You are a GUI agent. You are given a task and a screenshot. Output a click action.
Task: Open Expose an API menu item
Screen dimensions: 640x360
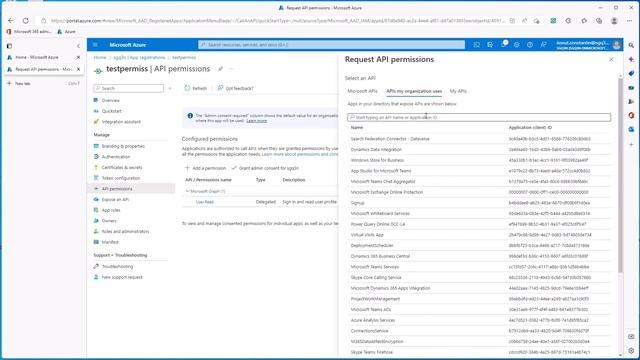click(115, 200)
